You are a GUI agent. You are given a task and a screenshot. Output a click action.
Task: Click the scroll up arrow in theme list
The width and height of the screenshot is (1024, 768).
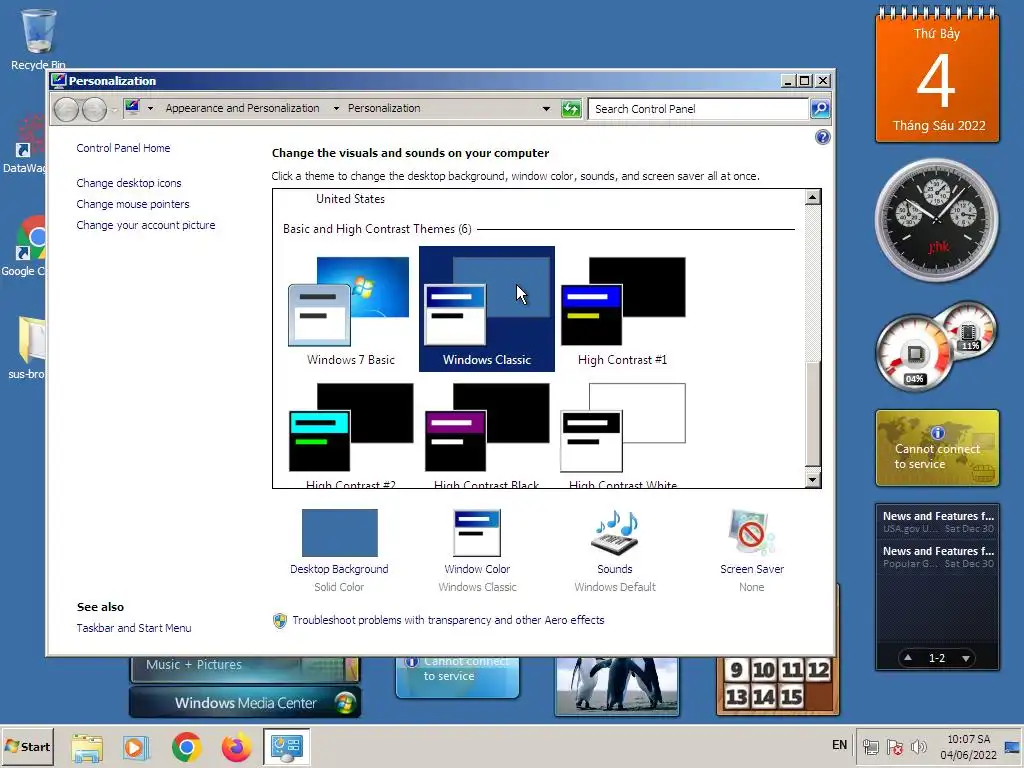[812, 197]
